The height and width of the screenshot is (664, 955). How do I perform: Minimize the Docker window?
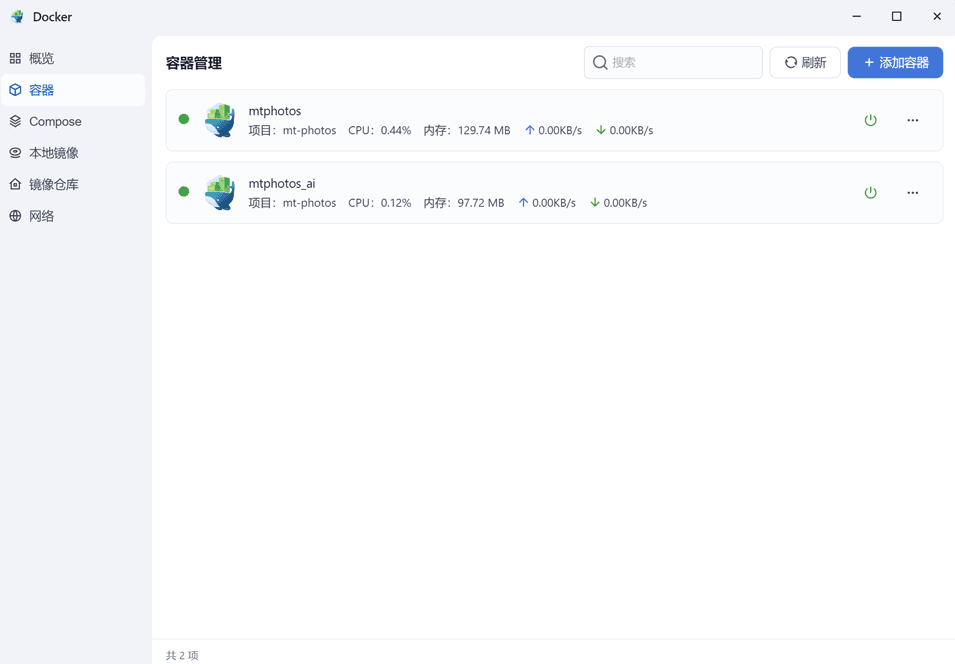856,16
